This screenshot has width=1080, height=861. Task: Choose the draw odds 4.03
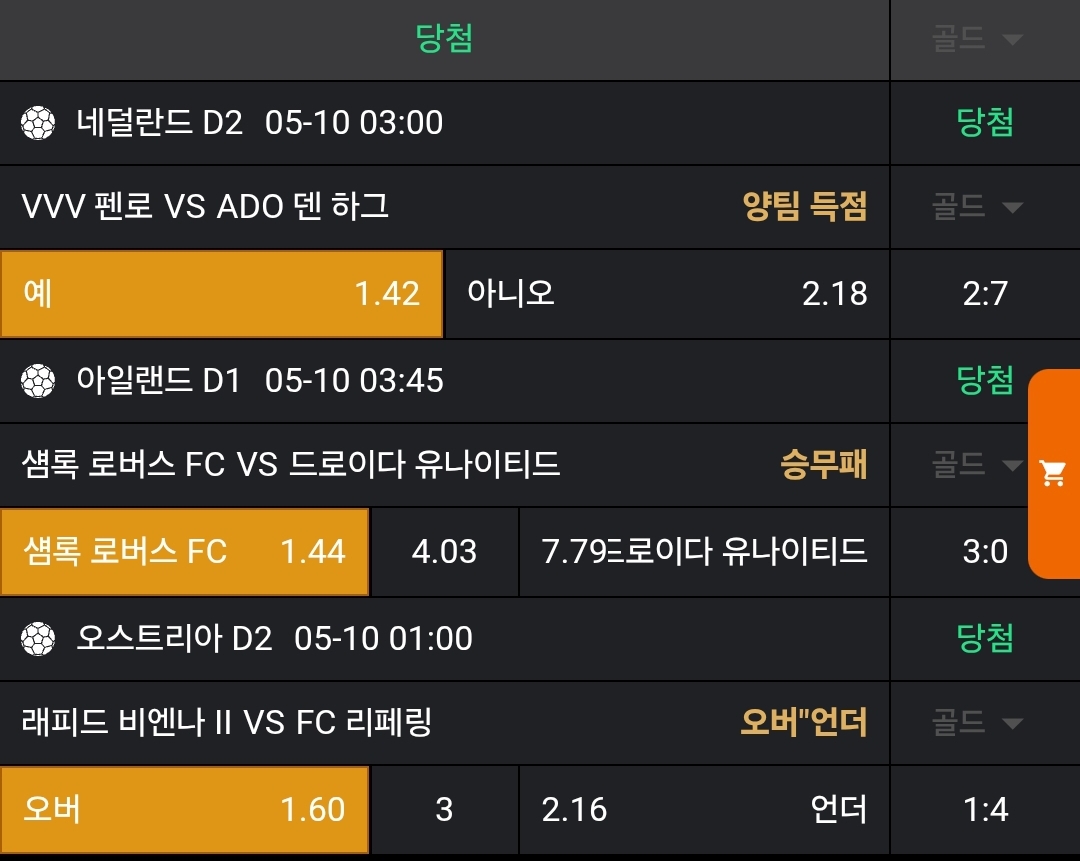click(x=444, y=551)
